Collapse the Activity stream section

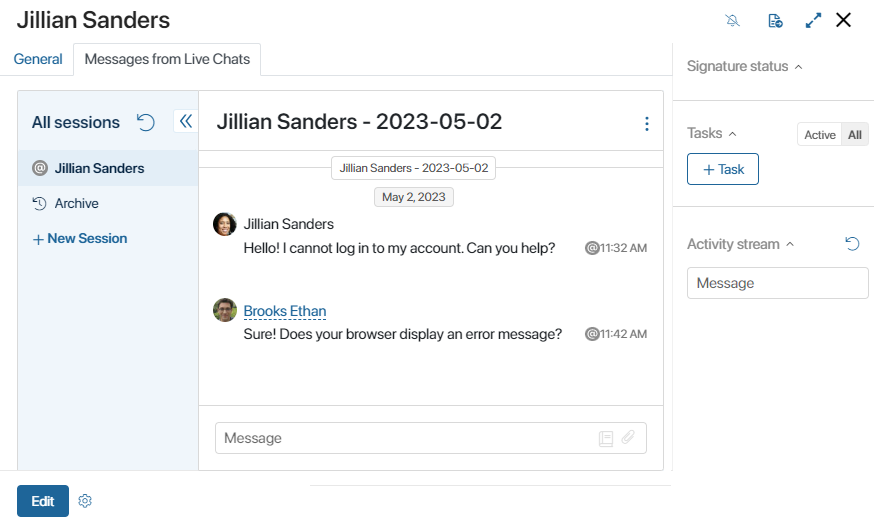(790, 244)
